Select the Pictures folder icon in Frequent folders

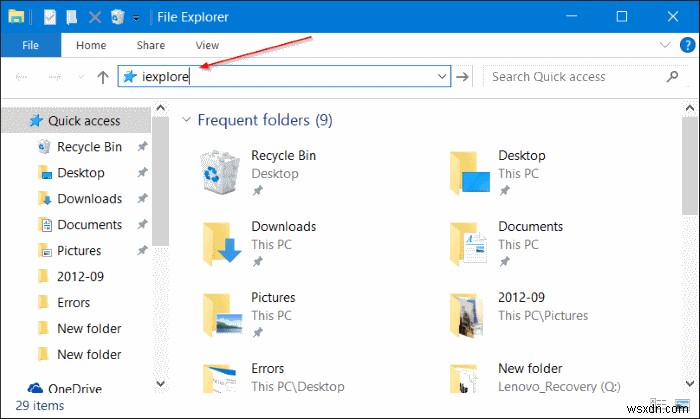pyautogui.click(x=222, y=315)
